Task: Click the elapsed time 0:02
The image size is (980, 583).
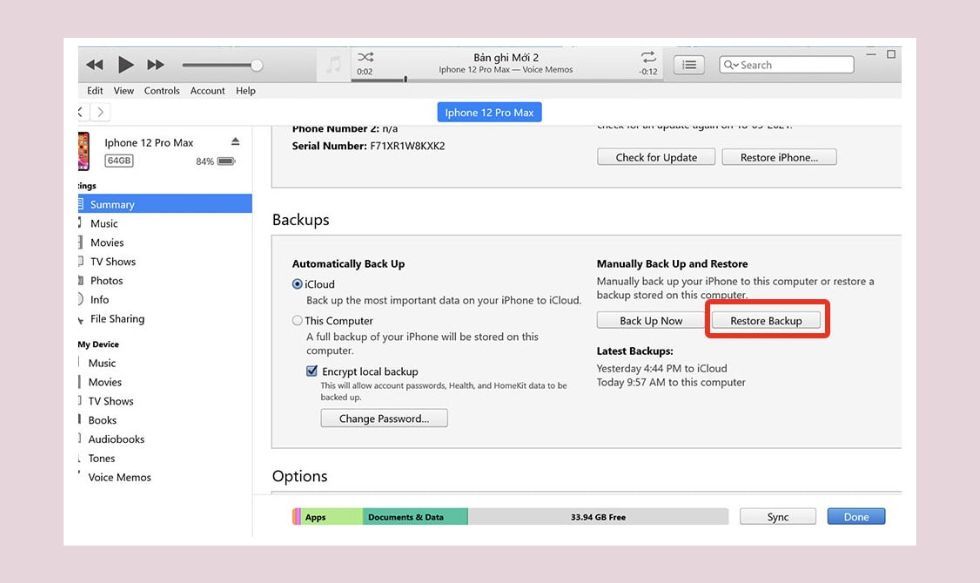Action: pyautogui.click(x=365, y=72)
